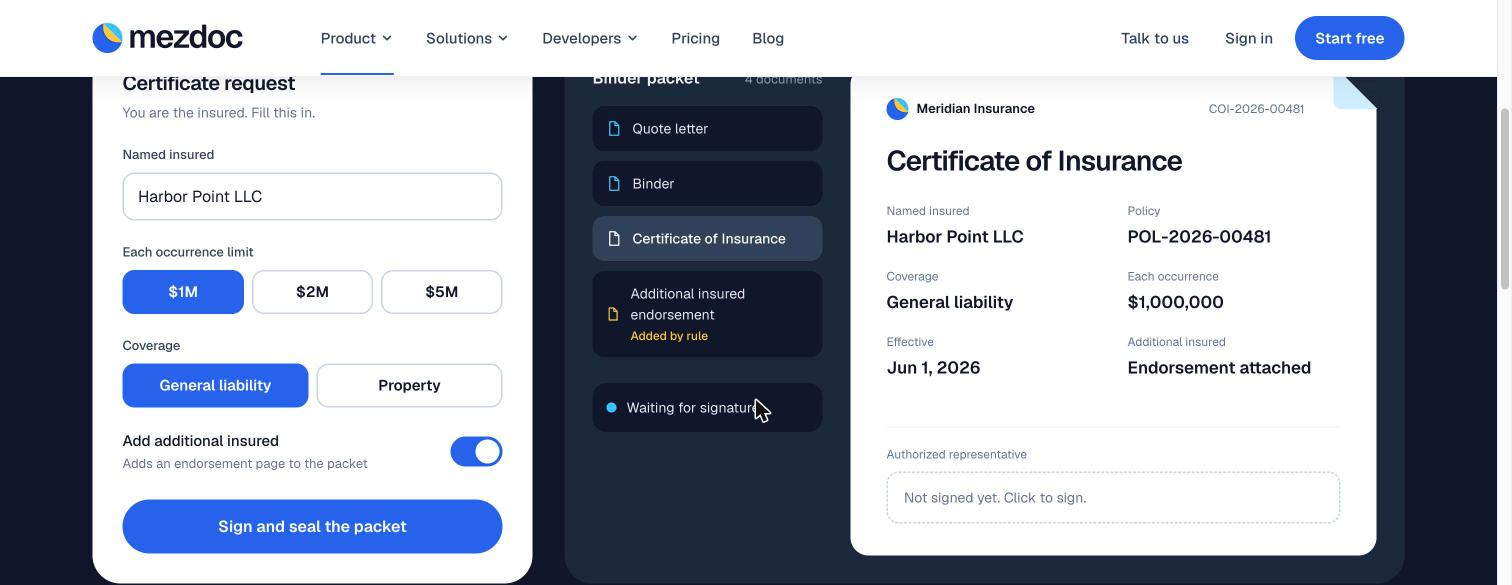Click the Endorsement attached value
This screenshot has width=1512, height=585.
point(1219,368)
